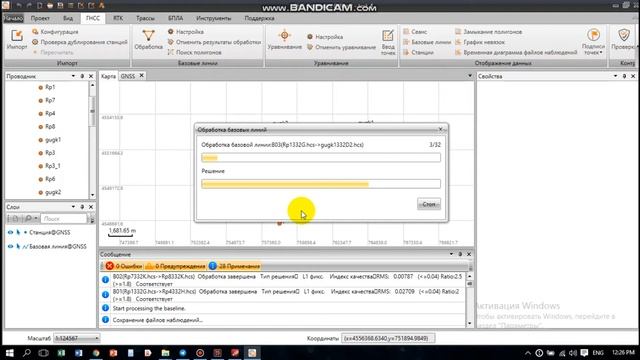Image resolution: width=640 pixels, height=360 pixels.
Task: Click Отменить результаты обработки
Action: pos(214,42)
